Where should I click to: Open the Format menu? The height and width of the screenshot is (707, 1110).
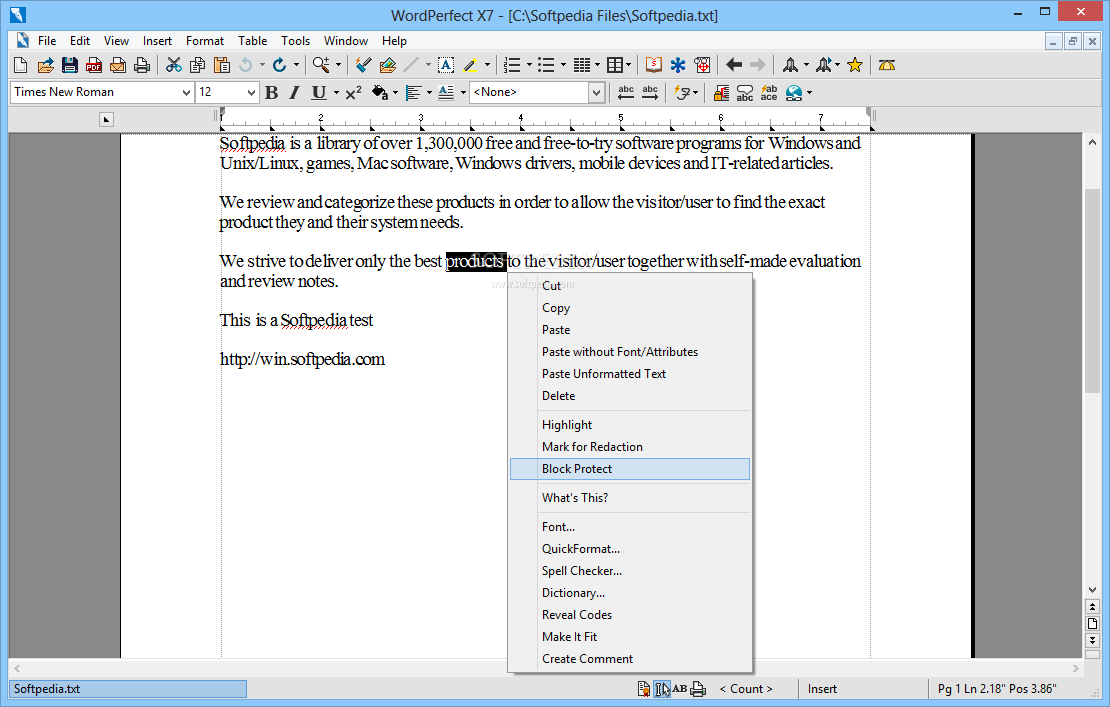point(204,41)
